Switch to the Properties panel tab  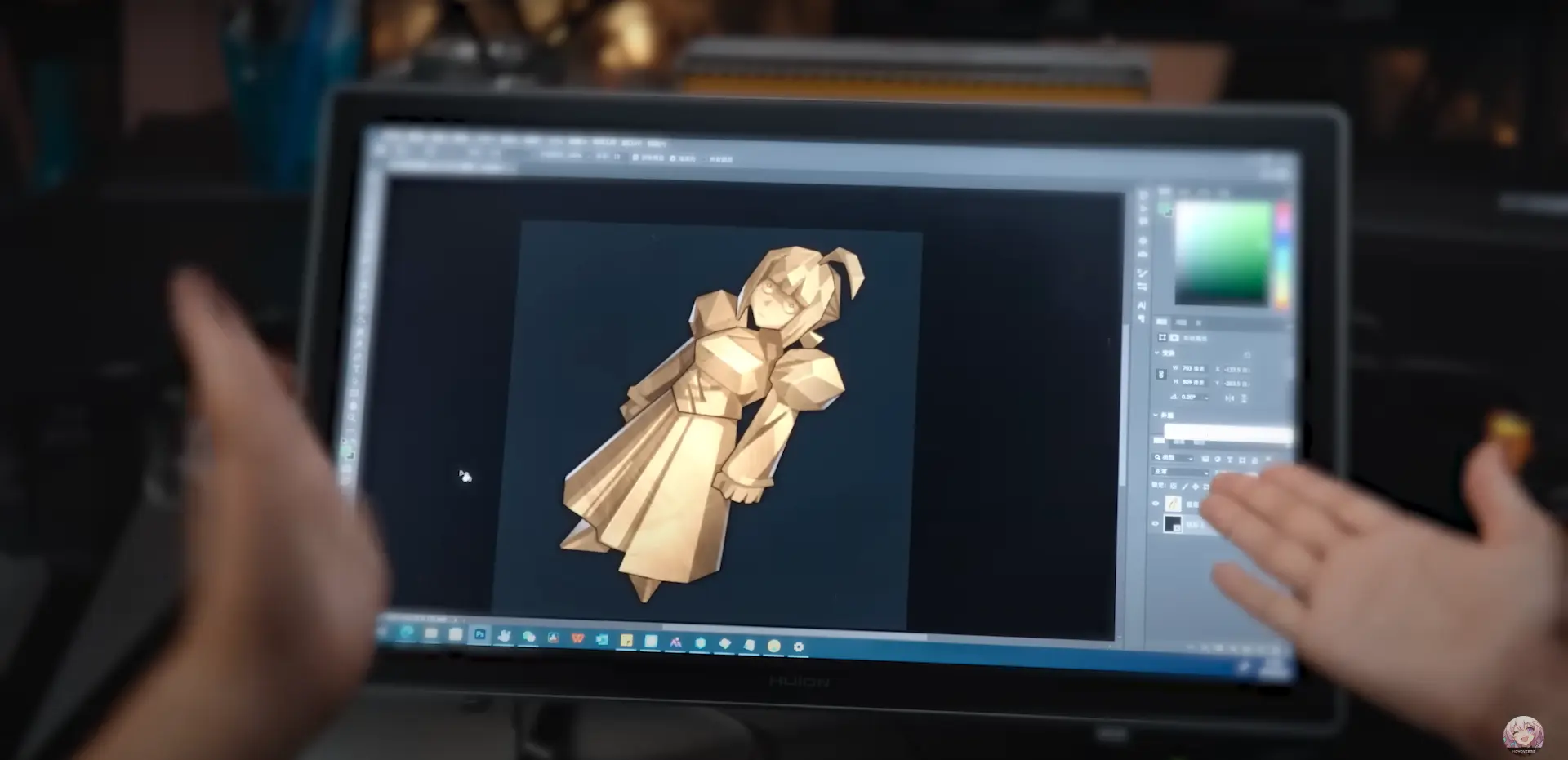pyautogui.click(x=1161, y=322)
